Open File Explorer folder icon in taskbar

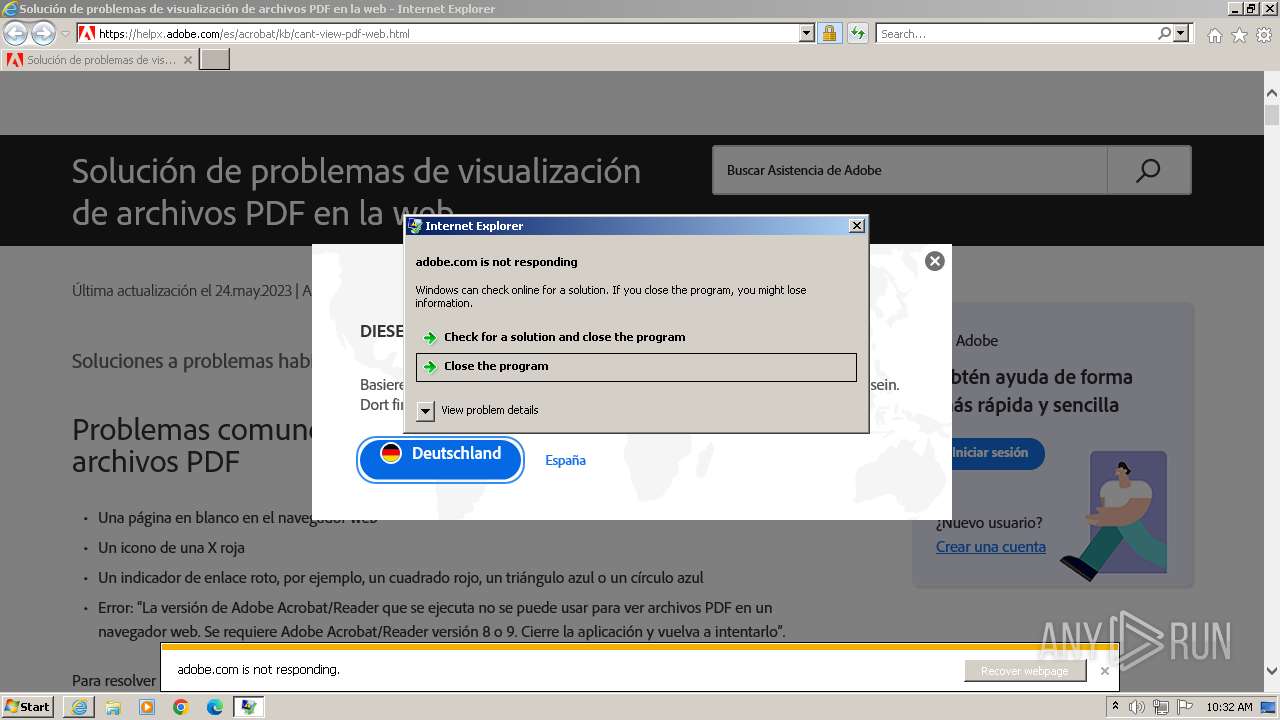click(113, 707)
